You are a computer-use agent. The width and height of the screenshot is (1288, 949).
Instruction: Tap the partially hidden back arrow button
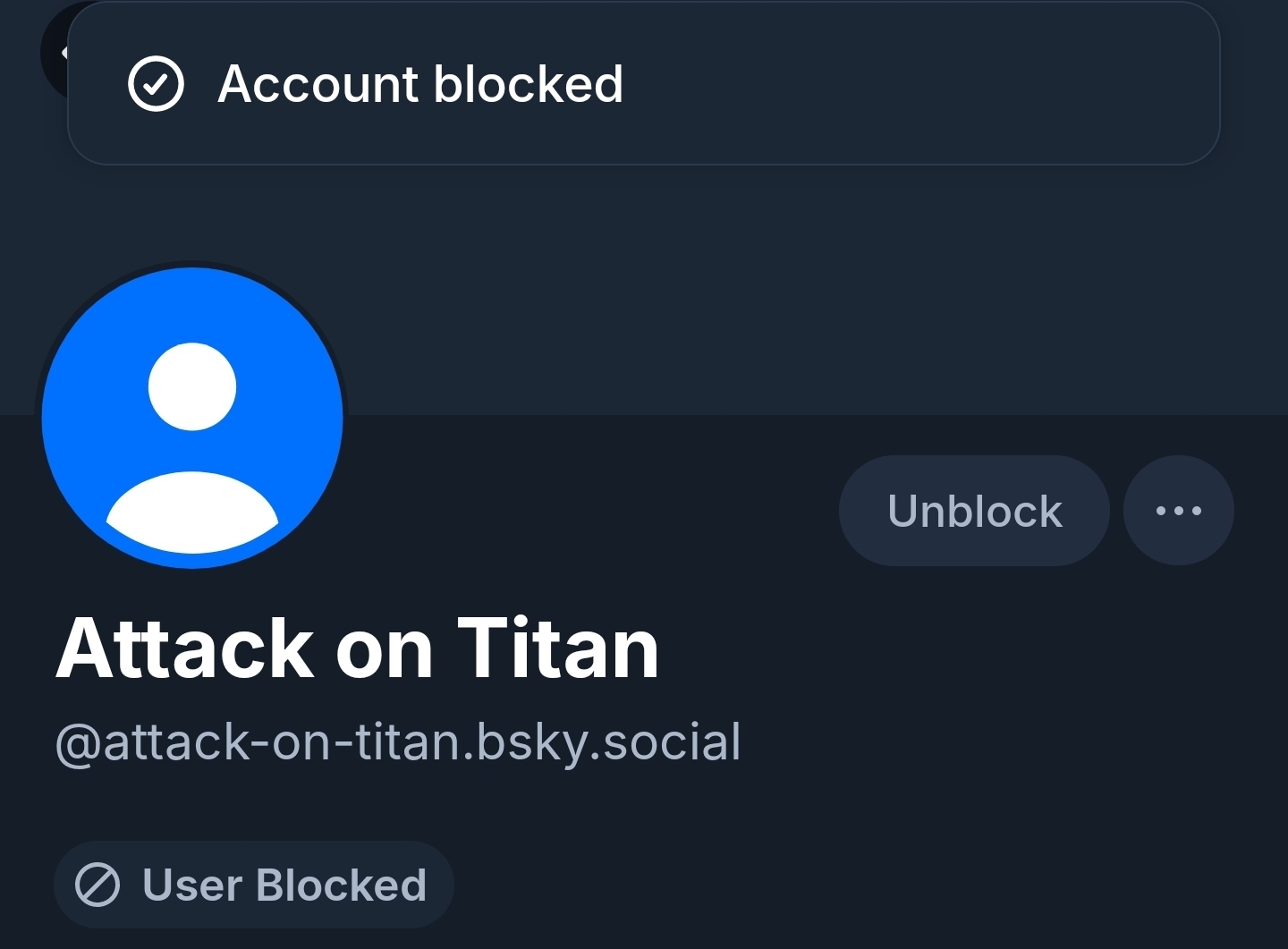click(x=55, y=54)
